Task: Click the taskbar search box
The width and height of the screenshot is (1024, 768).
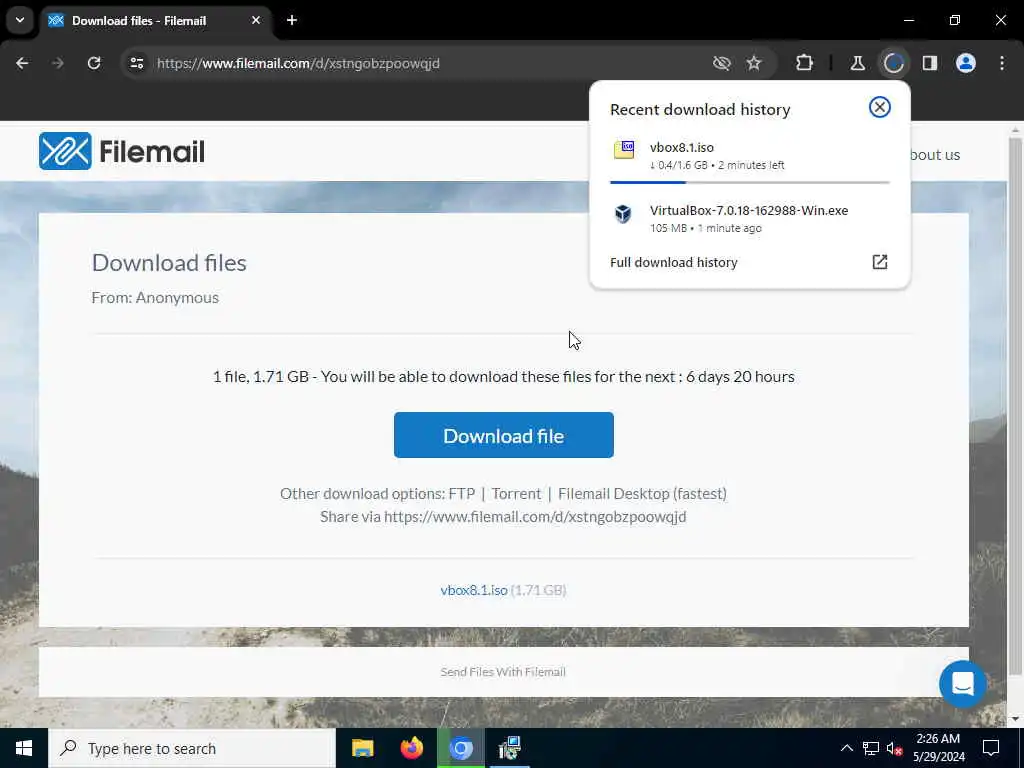Action: coord(192,748)
